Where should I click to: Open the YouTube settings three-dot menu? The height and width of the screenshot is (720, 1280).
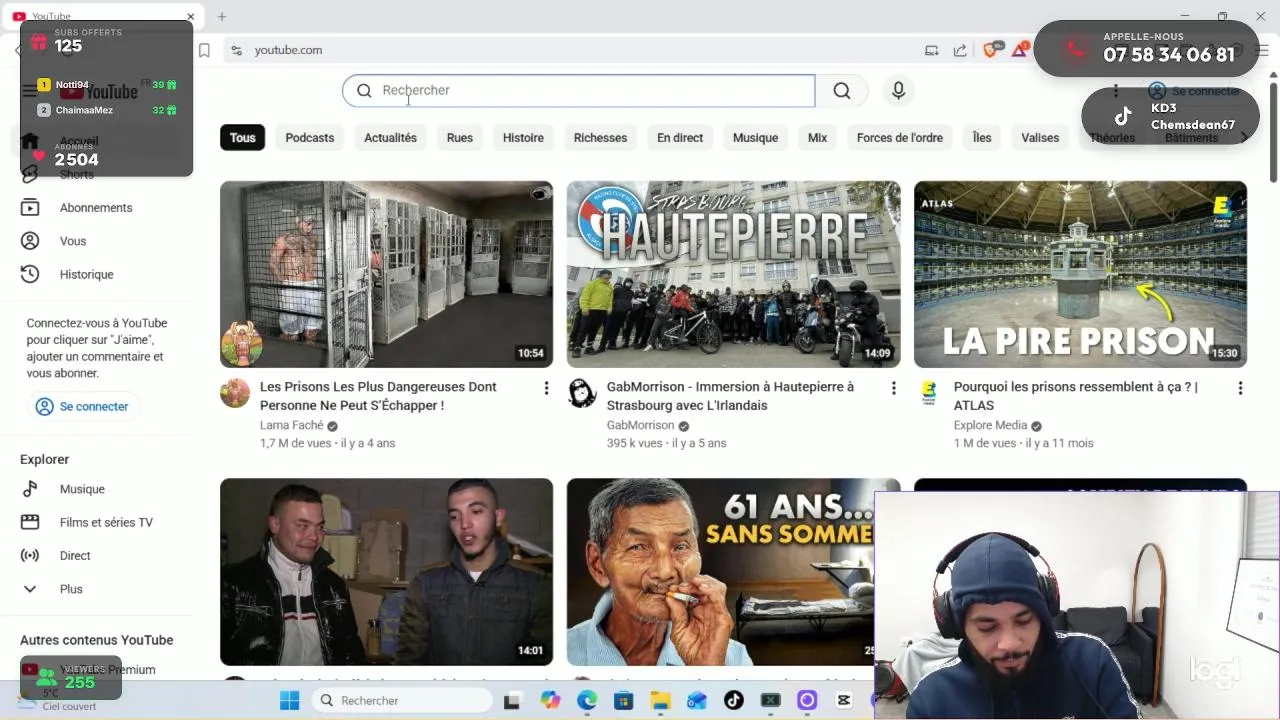coord(1116,91)
